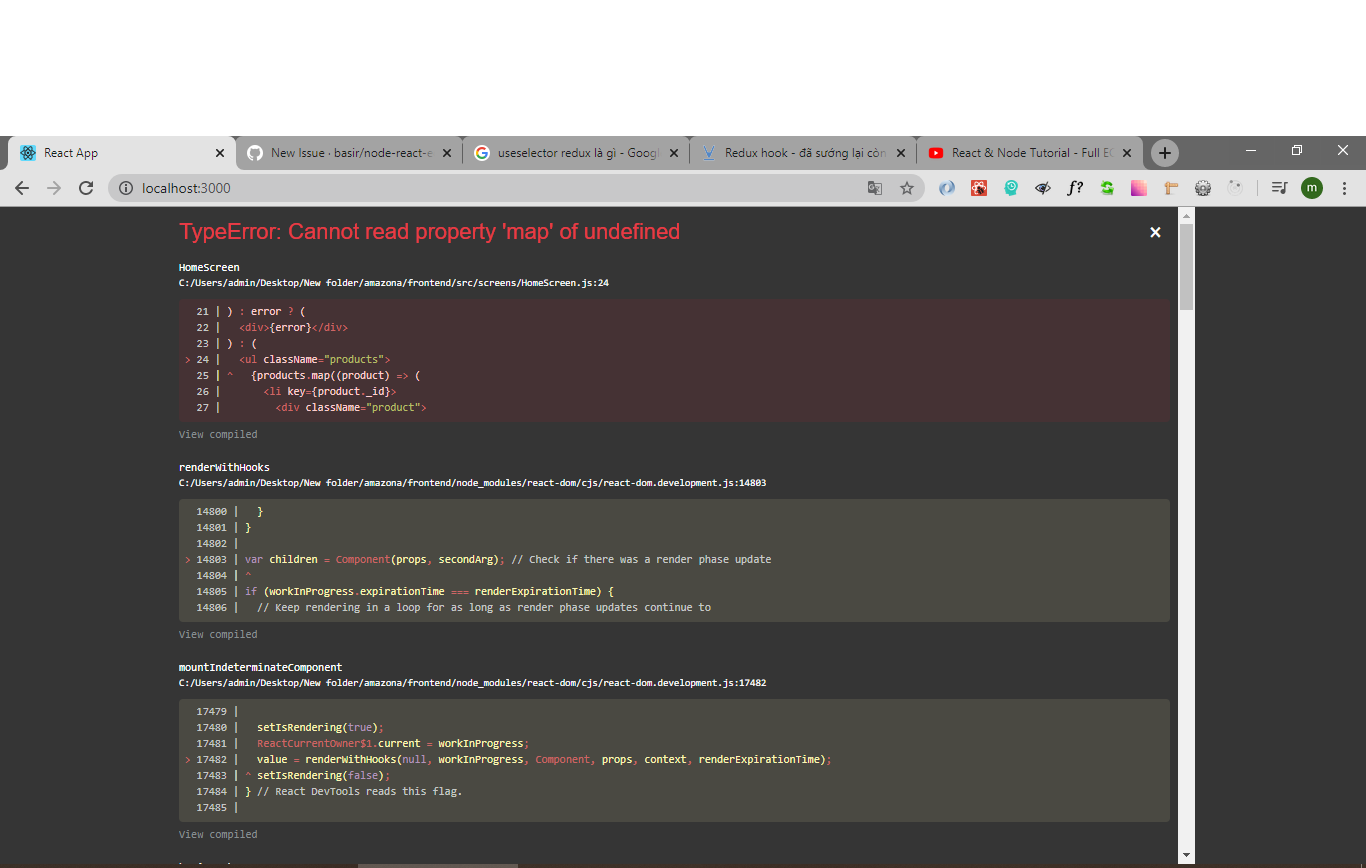Click the HomeScreen function name
This screenshot has height=868, width=1366.
pos(209,268)
